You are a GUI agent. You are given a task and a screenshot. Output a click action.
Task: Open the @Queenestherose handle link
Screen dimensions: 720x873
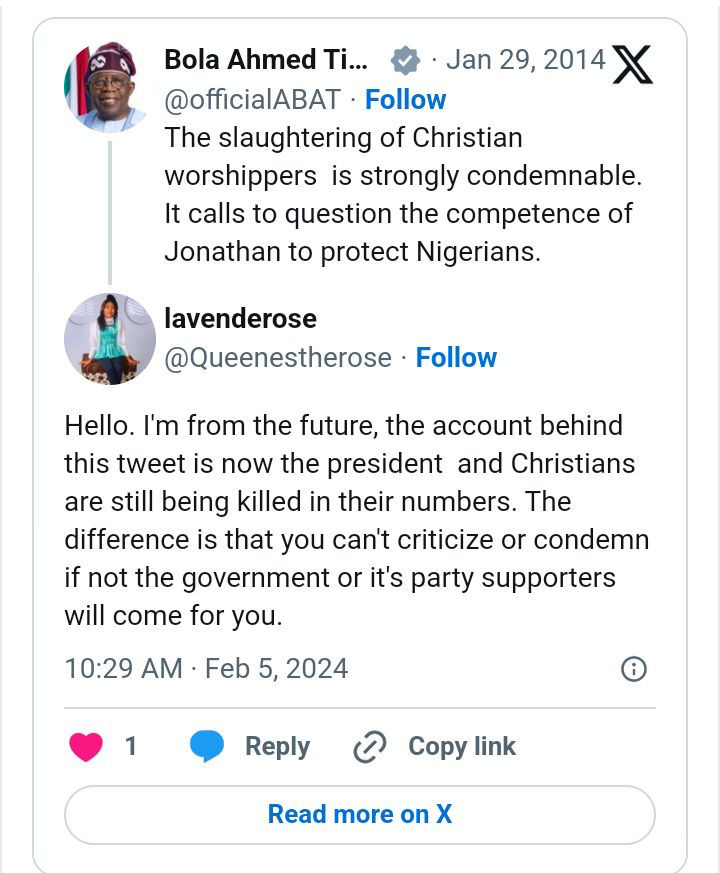pos(277,358)
